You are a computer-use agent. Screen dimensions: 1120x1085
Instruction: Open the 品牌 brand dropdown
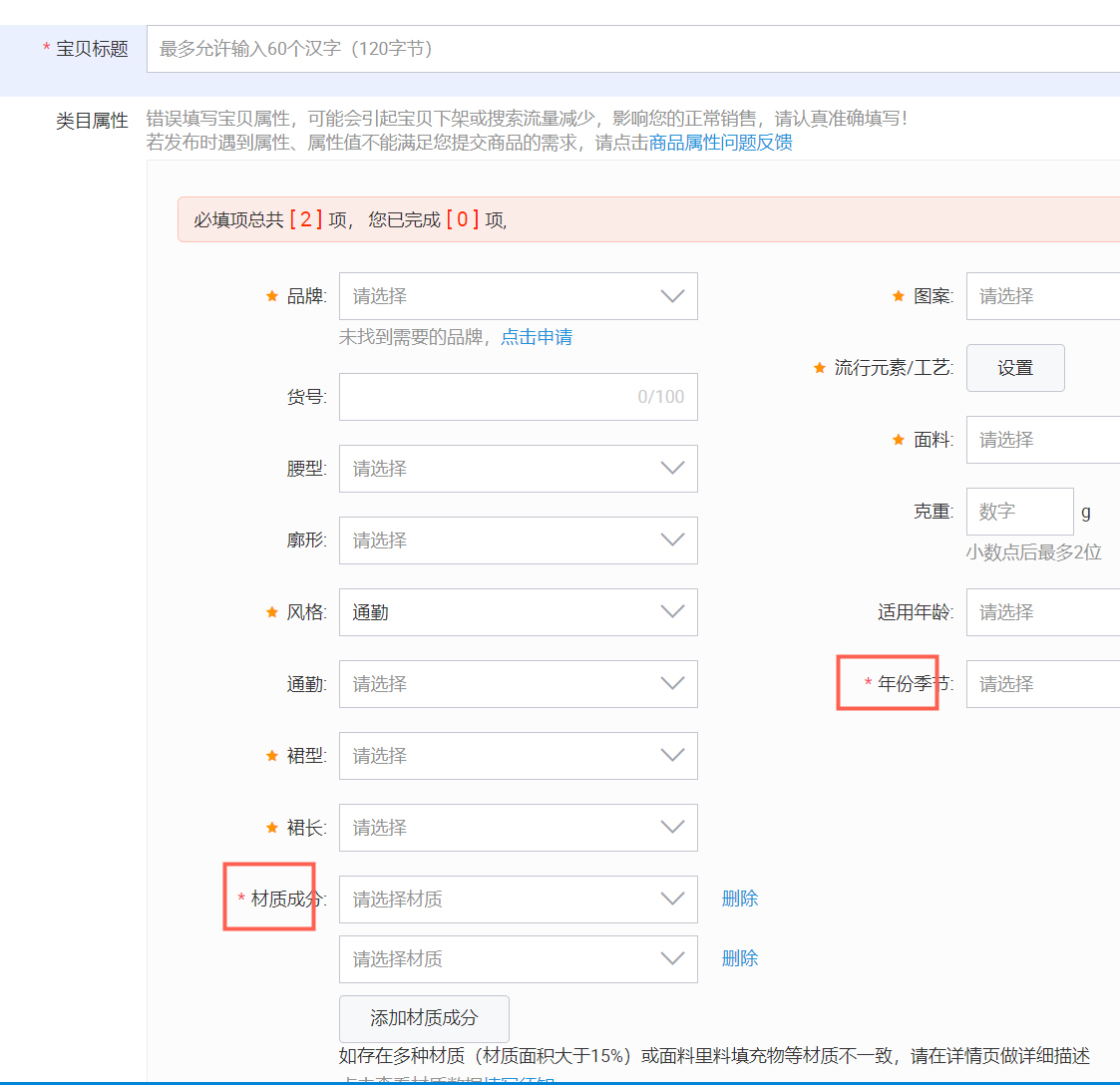tap(518, 296)
